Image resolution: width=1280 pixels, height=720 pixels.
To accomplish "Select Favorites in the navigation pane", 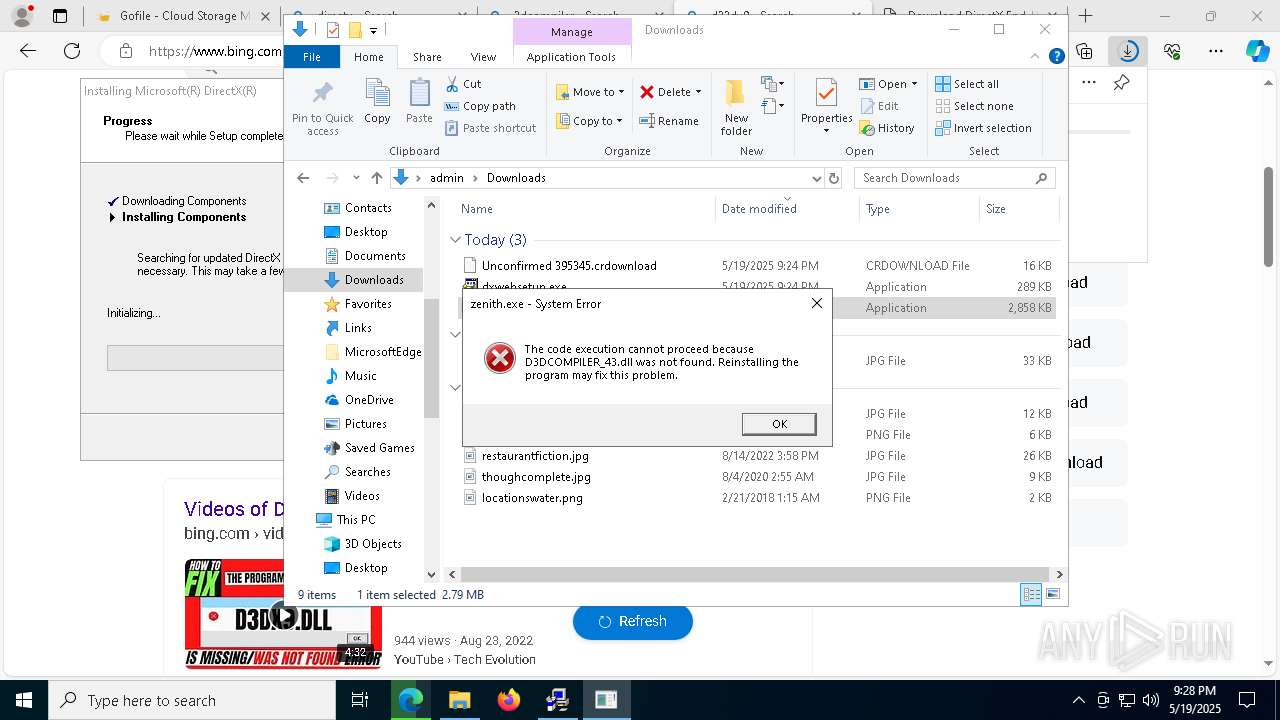I will coord(368,304).
